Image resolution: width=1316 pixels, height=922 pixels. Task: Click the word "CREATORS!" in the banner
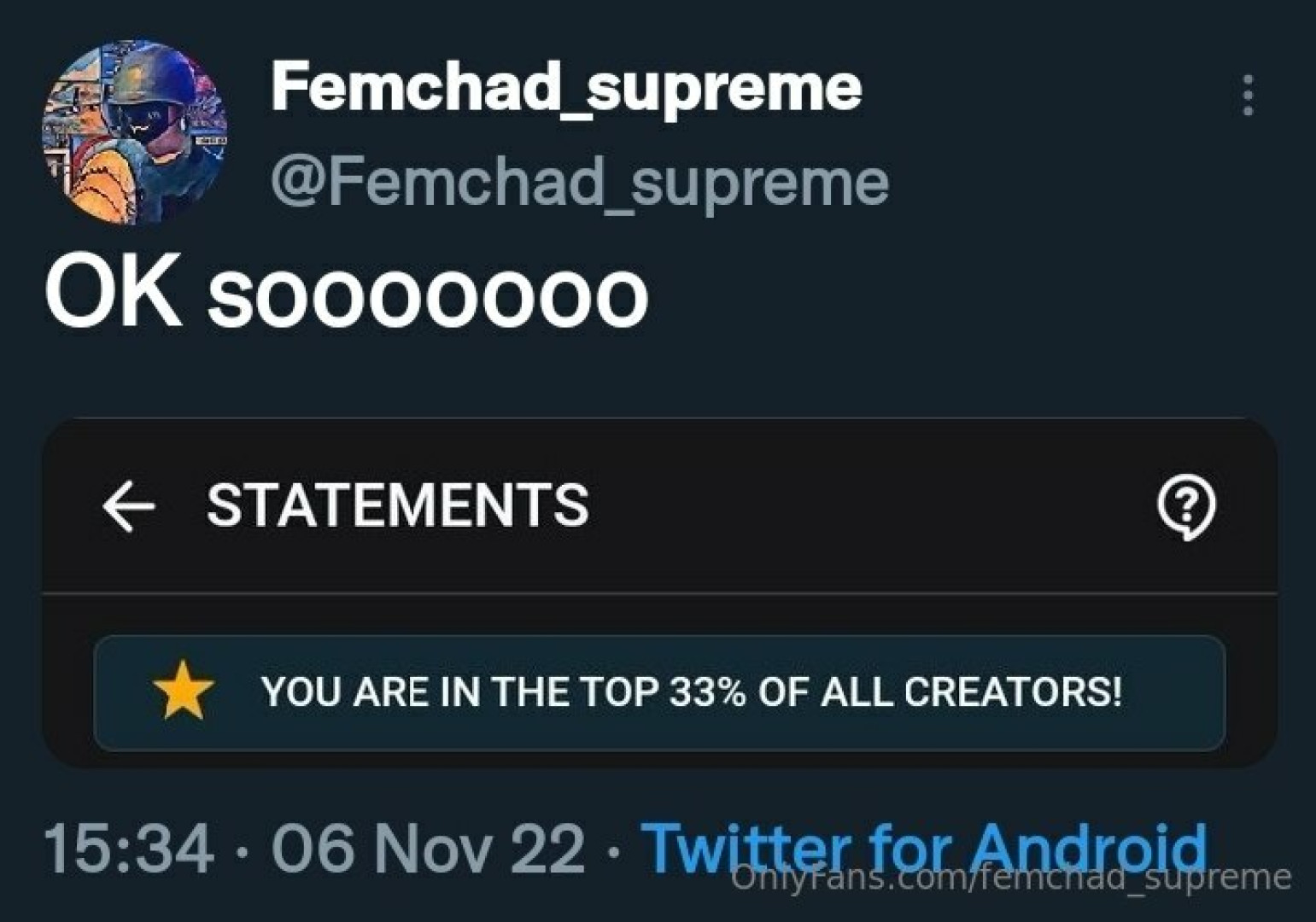[x=1014, y=691]
